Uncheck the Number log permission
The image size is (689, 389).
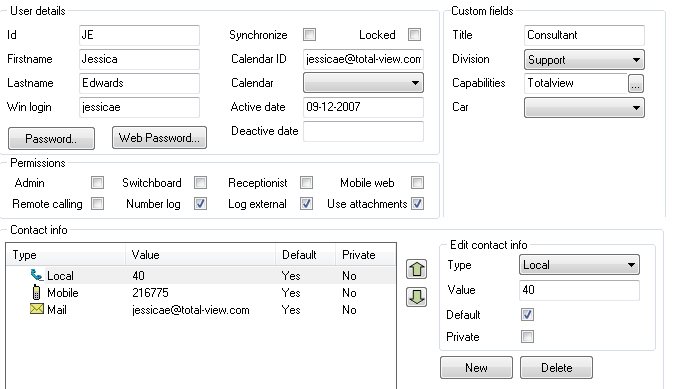coord(200,204)
